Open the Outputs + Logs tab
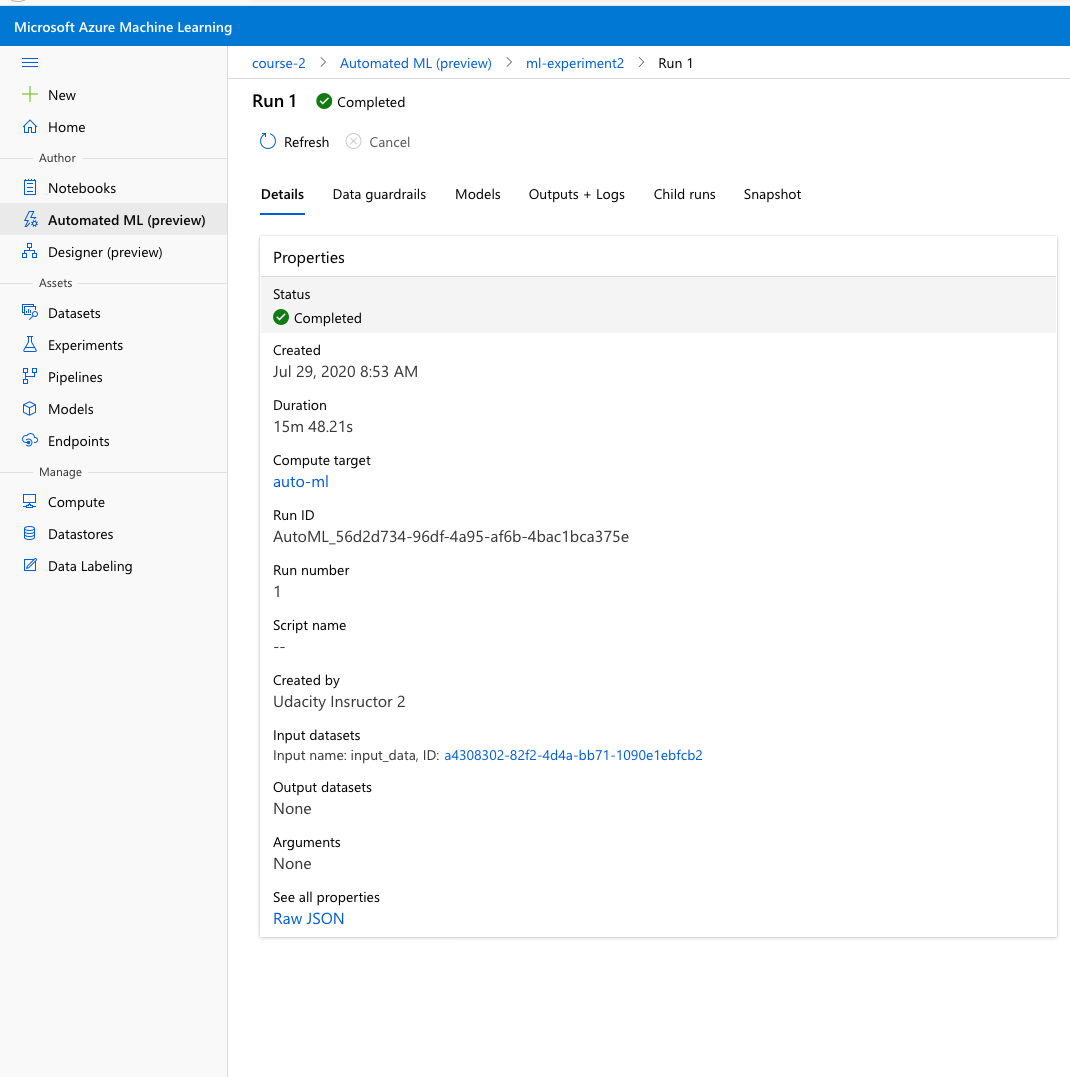 click(576, 194)
